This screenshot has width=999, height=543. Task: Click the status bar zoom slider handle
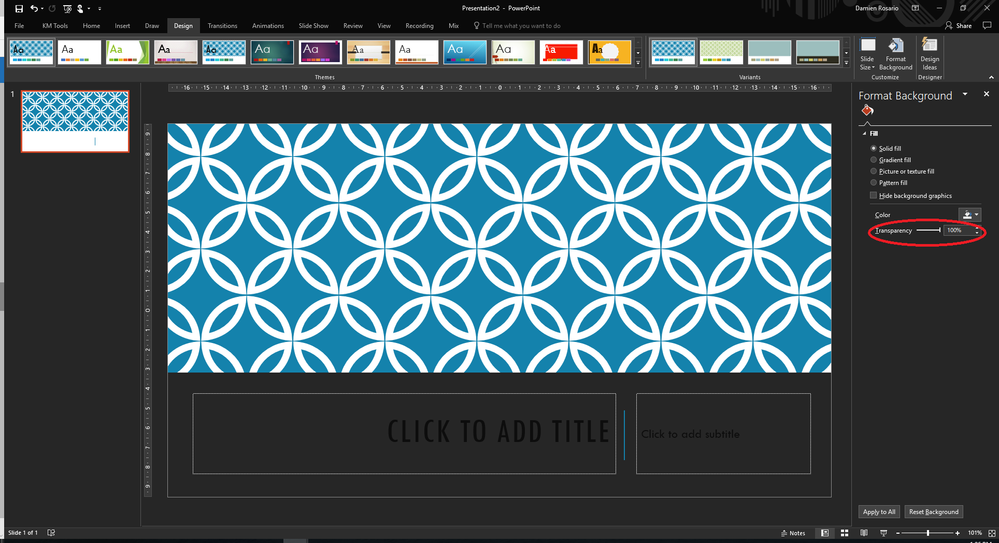(x=928, y=533)
